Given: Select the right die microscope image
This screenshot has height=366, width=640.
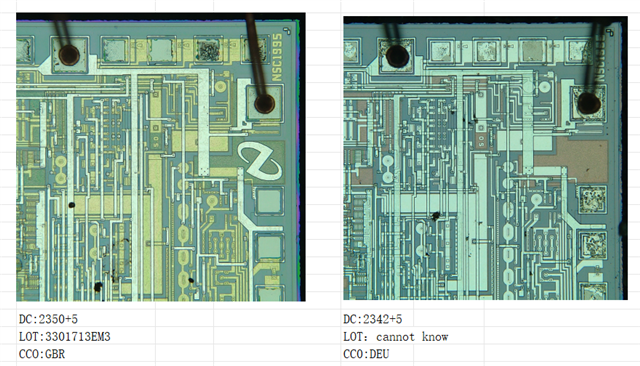Looking at the screenshot, I should 485,158.
